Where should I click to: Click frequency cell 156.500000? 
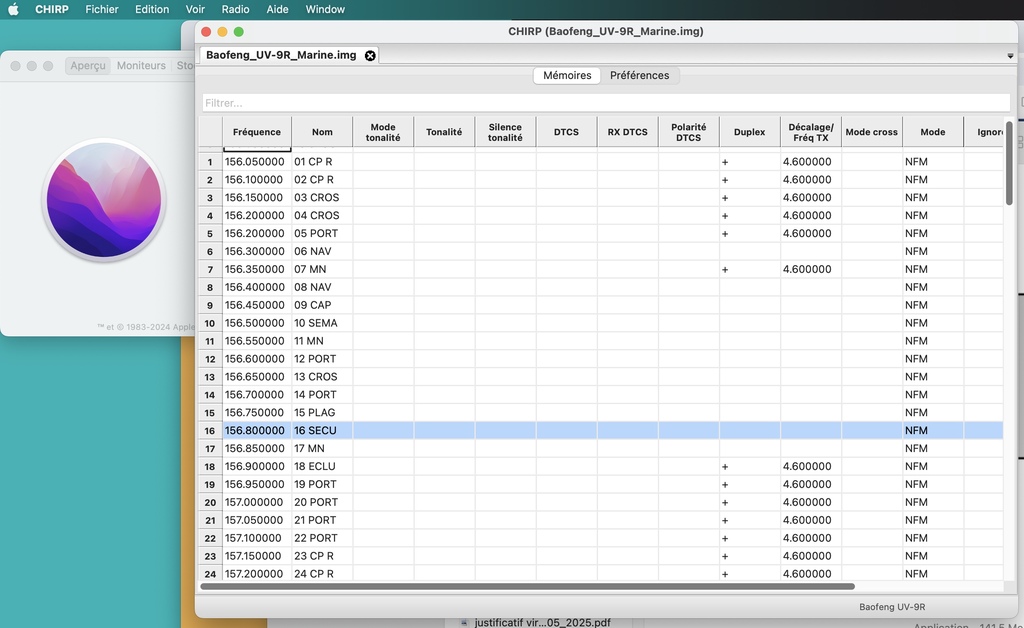[x=257, y=323]
